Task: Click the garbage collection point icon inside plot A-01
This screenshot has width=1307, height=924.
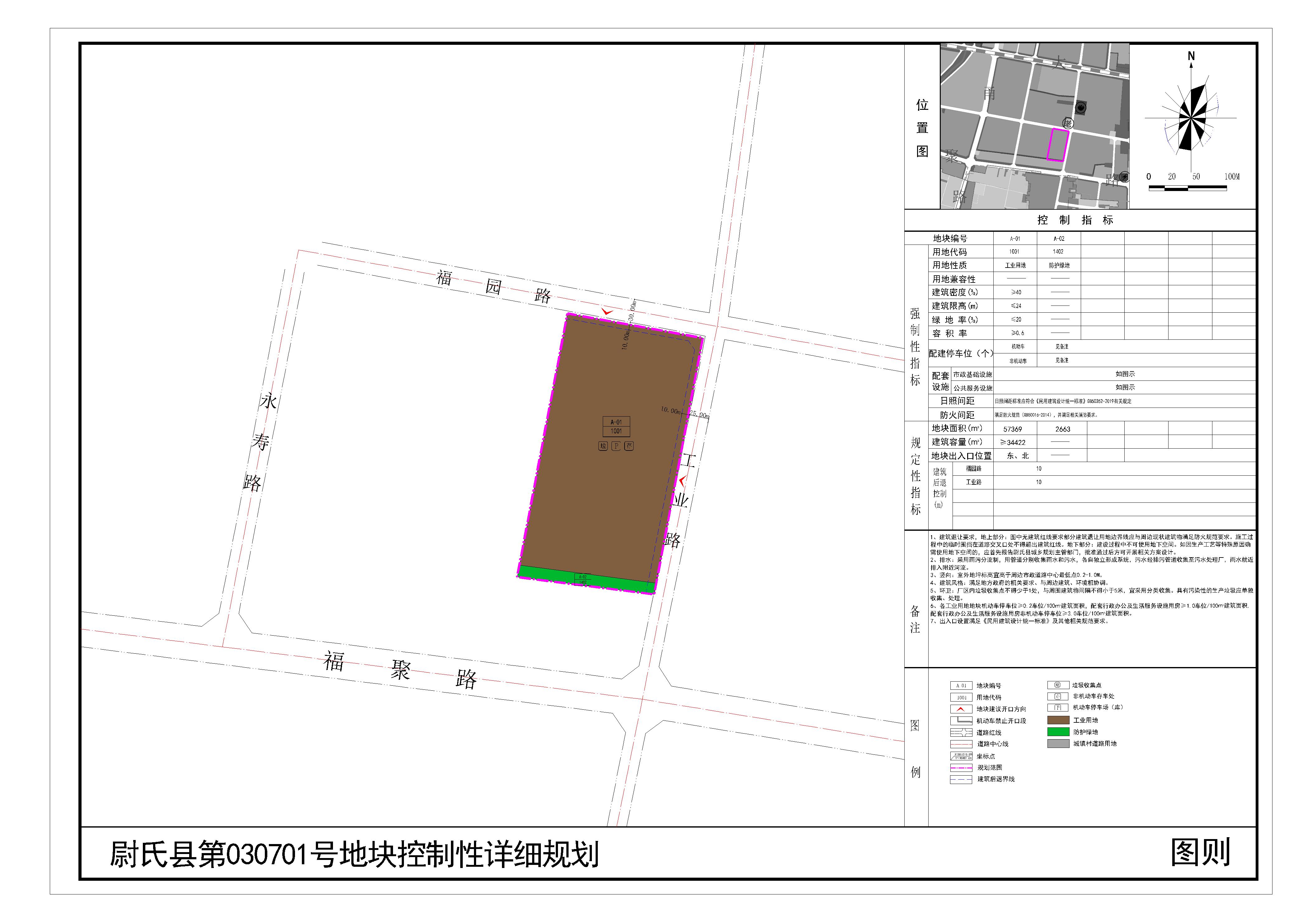Action: tap(603, 447)
